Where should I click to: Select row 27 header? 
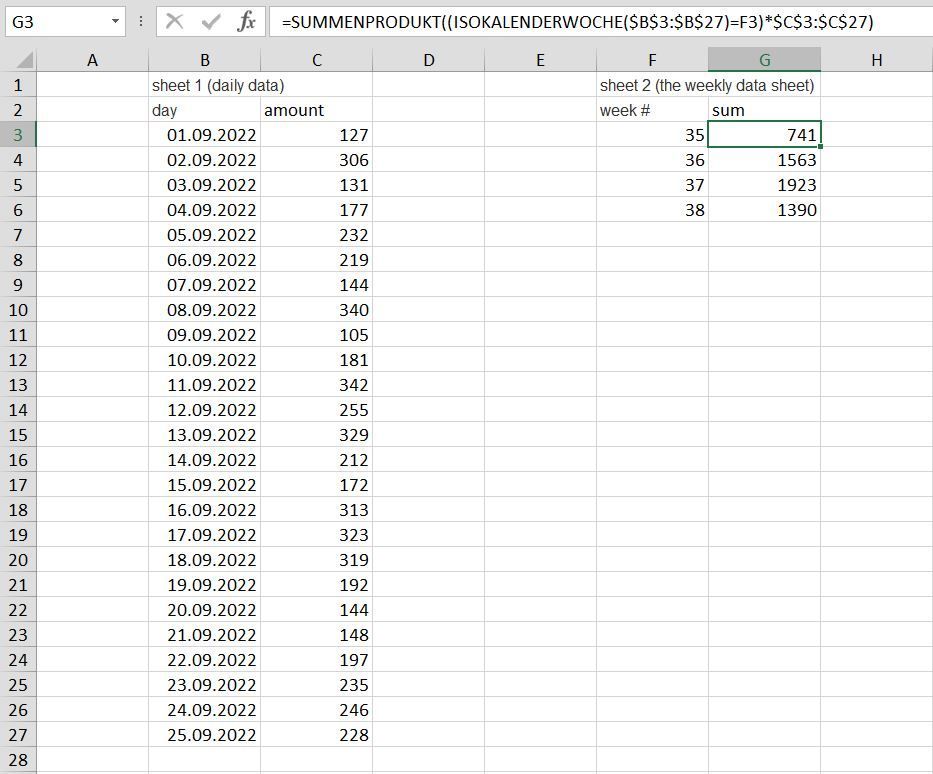pos(18,735)
